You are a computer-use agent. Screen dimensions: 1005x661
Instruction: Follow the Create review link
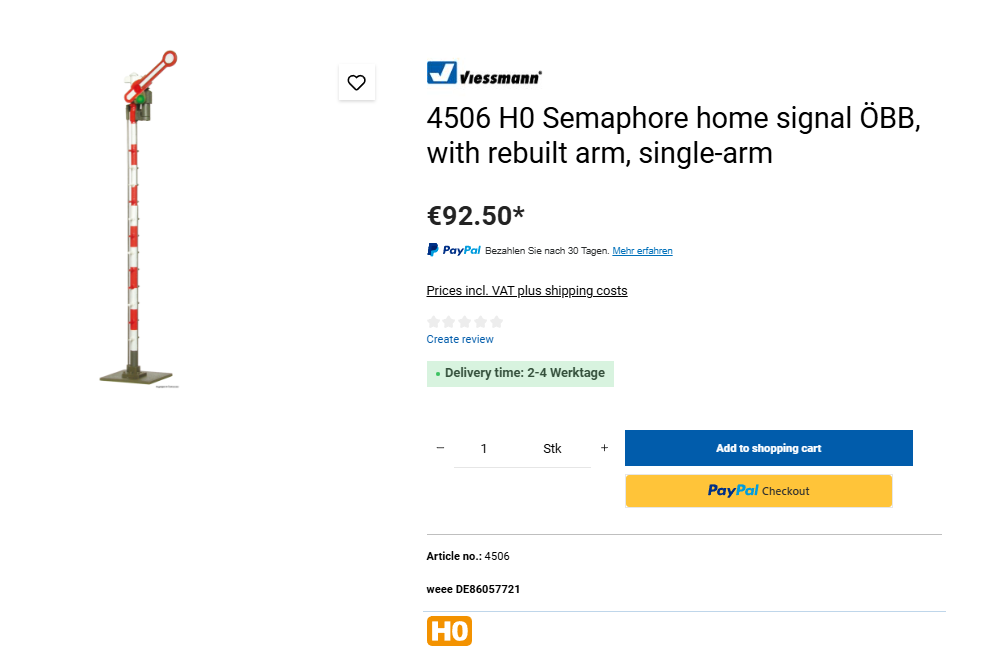click(x=460, y=339)
